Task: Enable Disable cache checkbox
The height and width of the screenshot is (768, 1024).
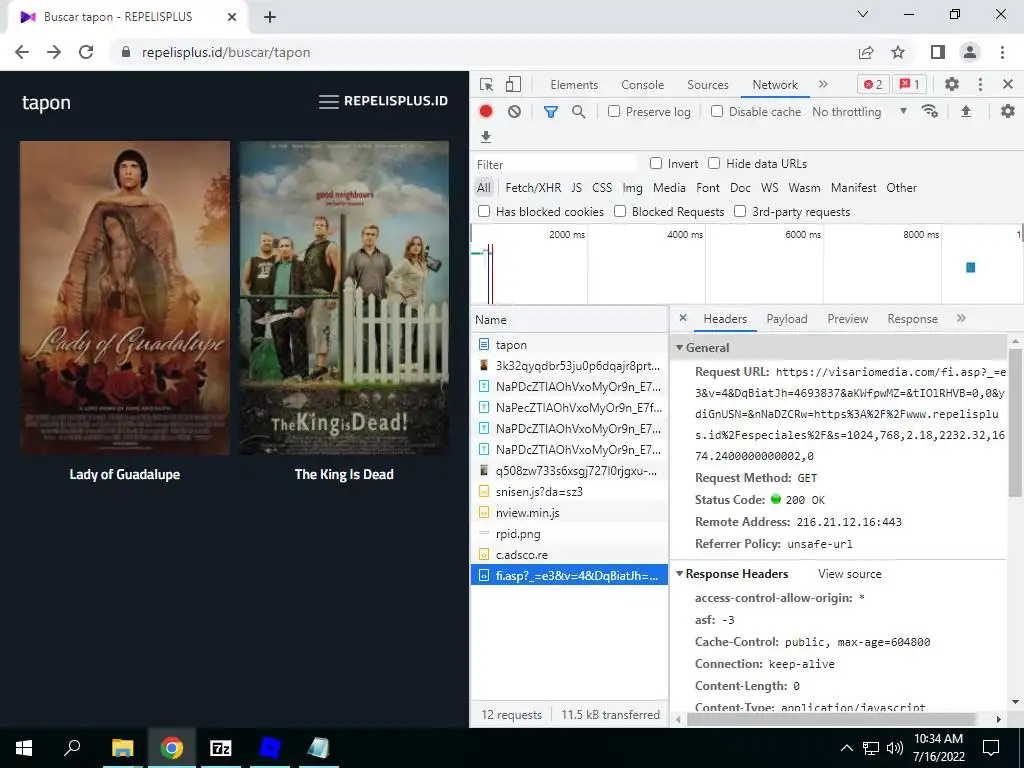Action: [x=717, y=111]
